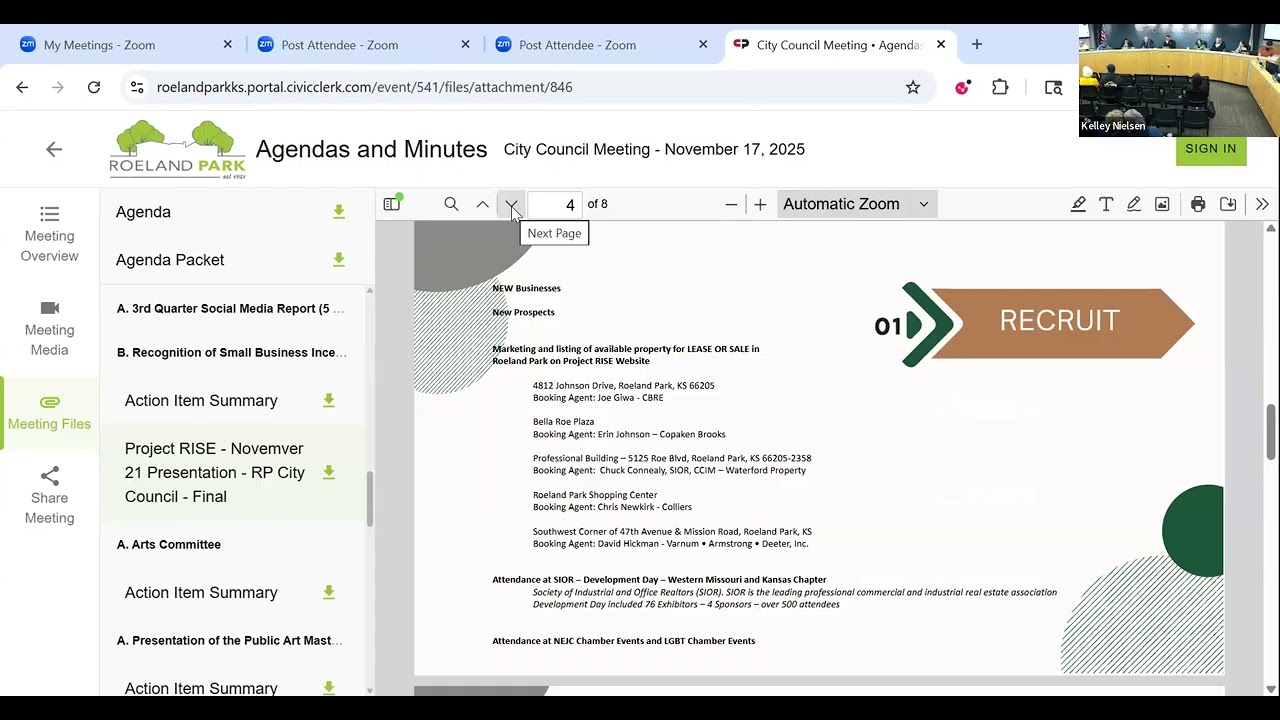Download the Action Item Summary under Arts Committee
Screen dimensions: 1280x720
328,593
